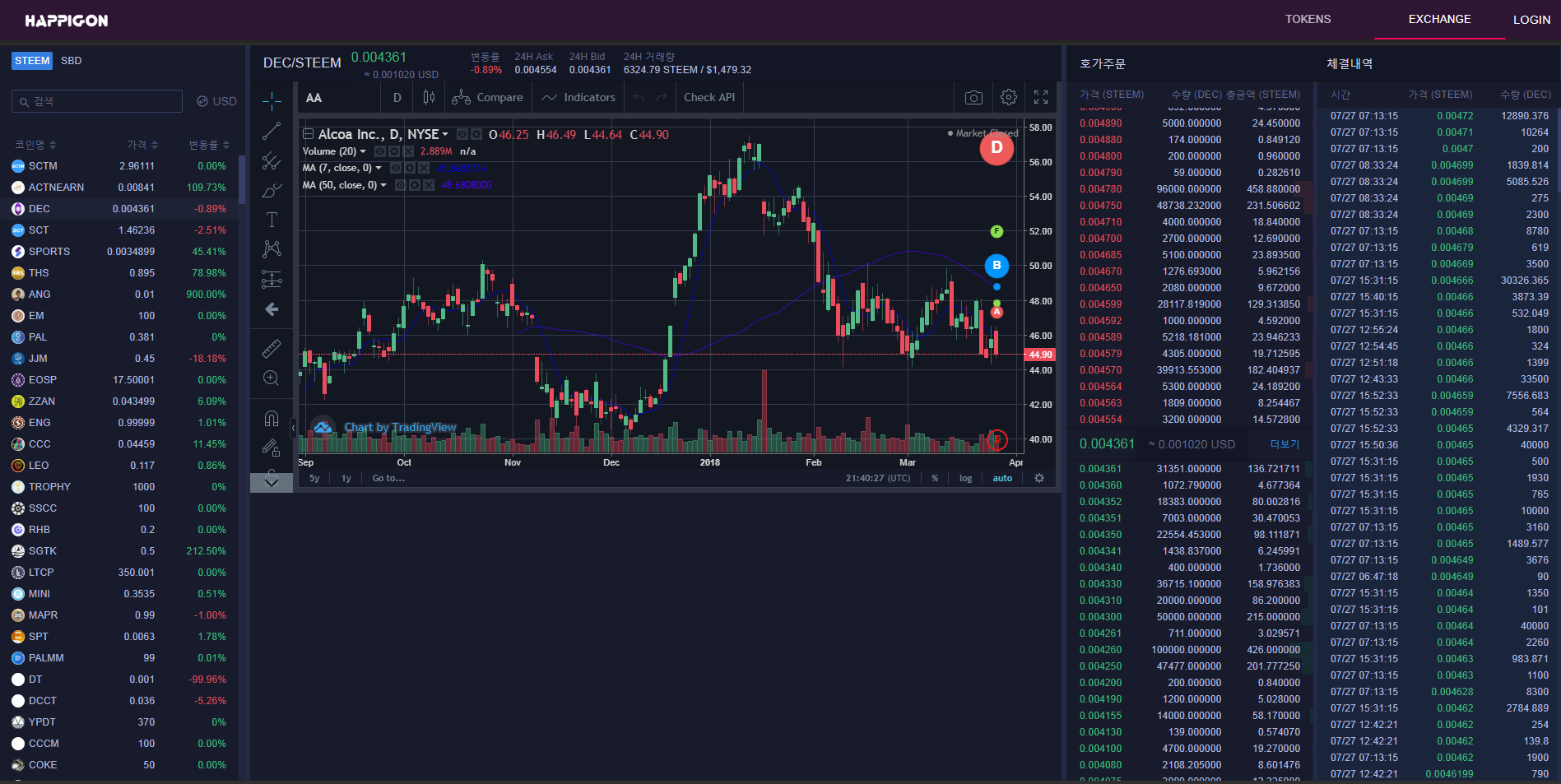The width and height of the screenshot is (1561, 784).
Task: Click the LOGIN link
Action: click(x=1531, y=20)
